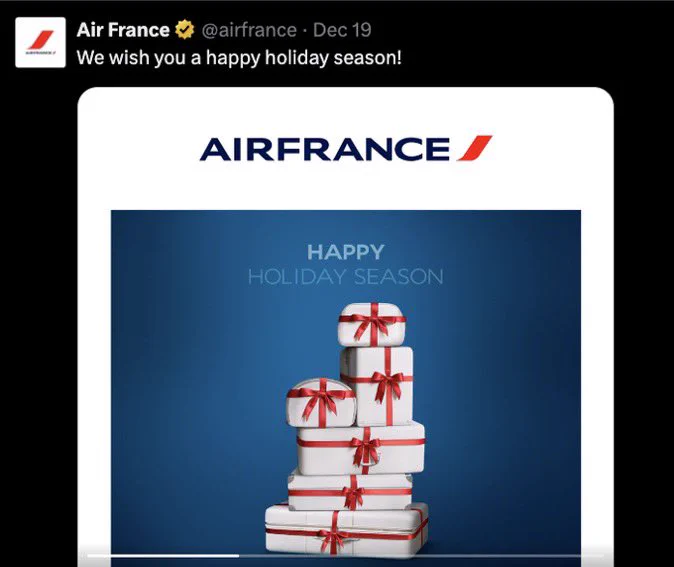Click the unplayed part of video progress bar
The height and width of the screenshot is (567, 674).
coord(421,556)
